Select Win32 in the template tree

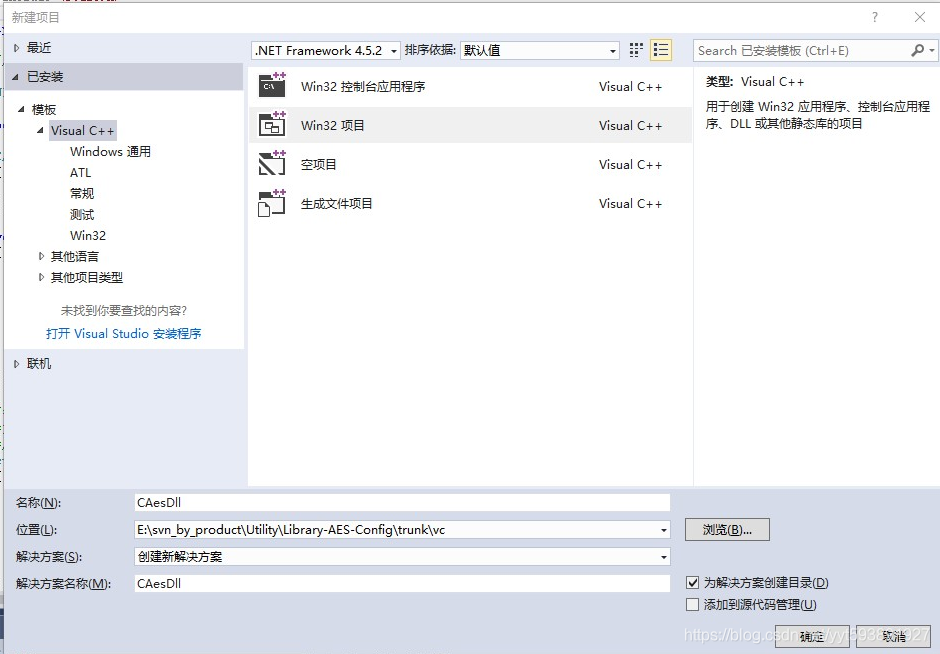[x=88, y=235]
